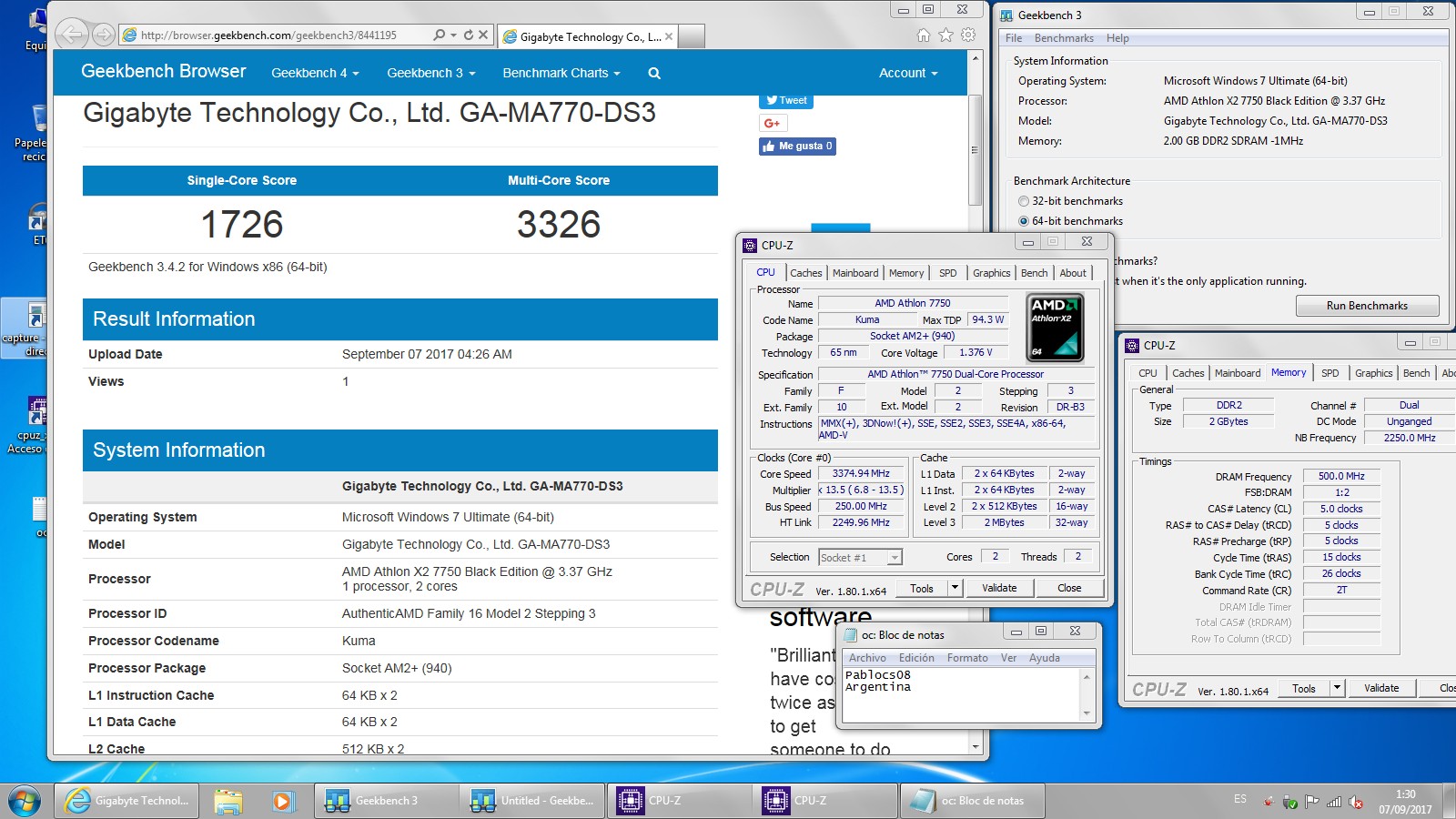Click the network signal tray icon
The width and height of the screenshot is (1456, 819).
[1334, 802]
